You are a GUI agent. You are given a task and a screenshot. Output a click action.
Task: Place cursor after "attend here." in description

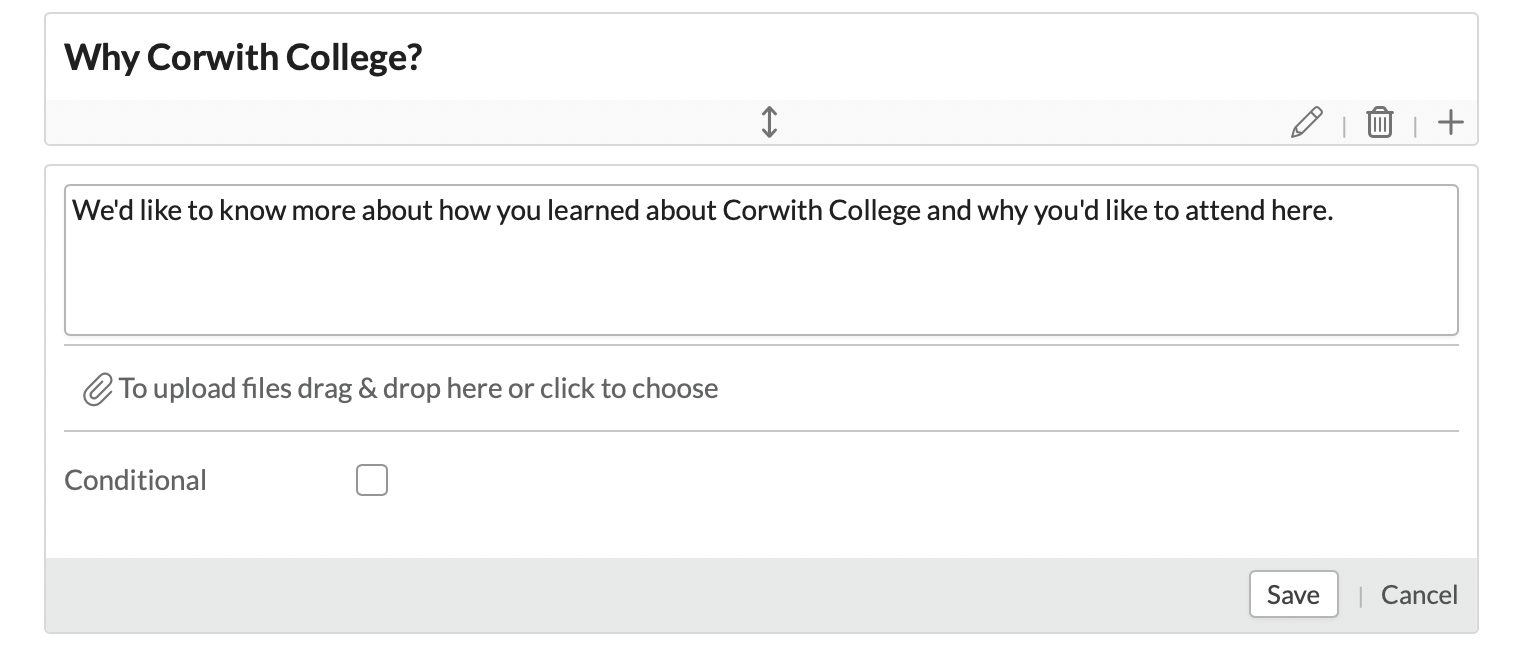click(1335, 212)
